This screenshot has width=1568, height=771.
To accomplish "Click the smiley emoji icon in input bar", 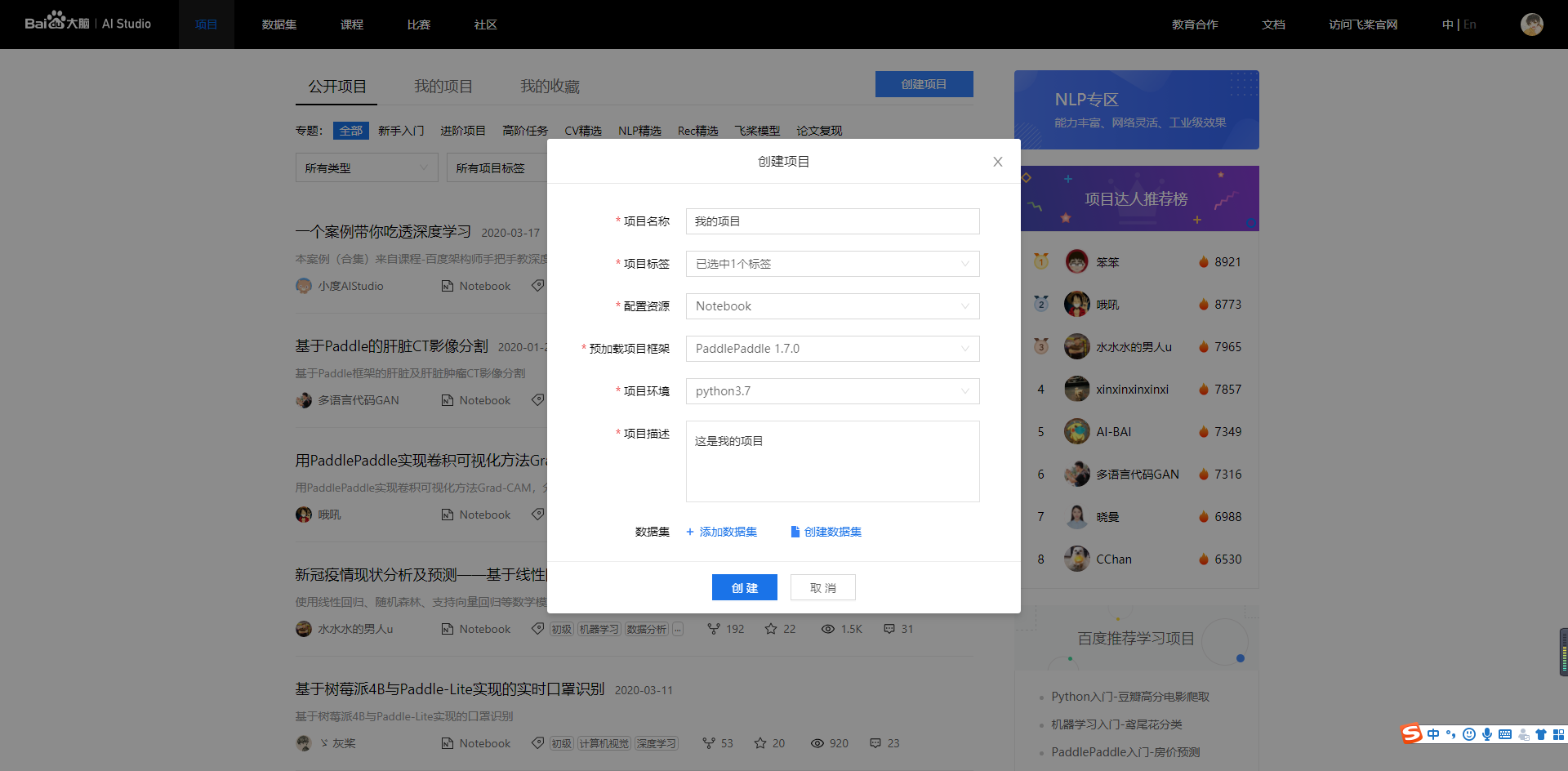I will point(1469,734).
